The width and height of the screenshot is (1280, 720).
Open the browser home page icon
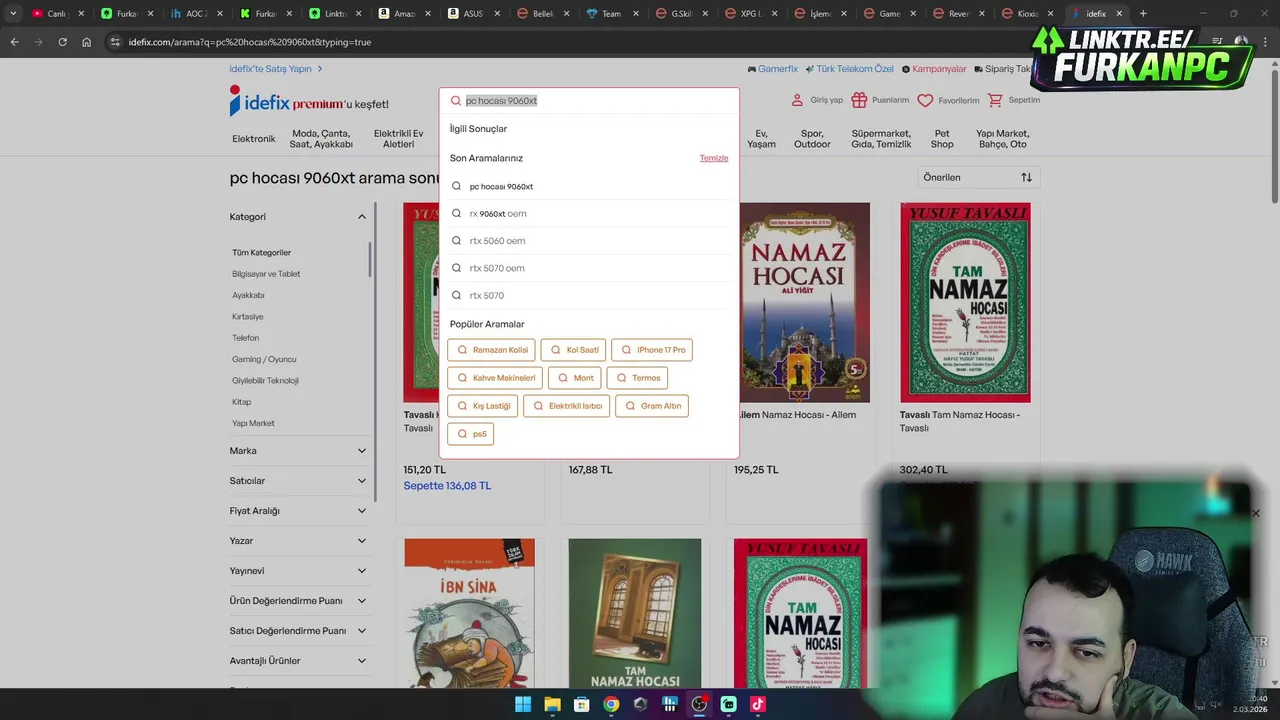point(86,42)
